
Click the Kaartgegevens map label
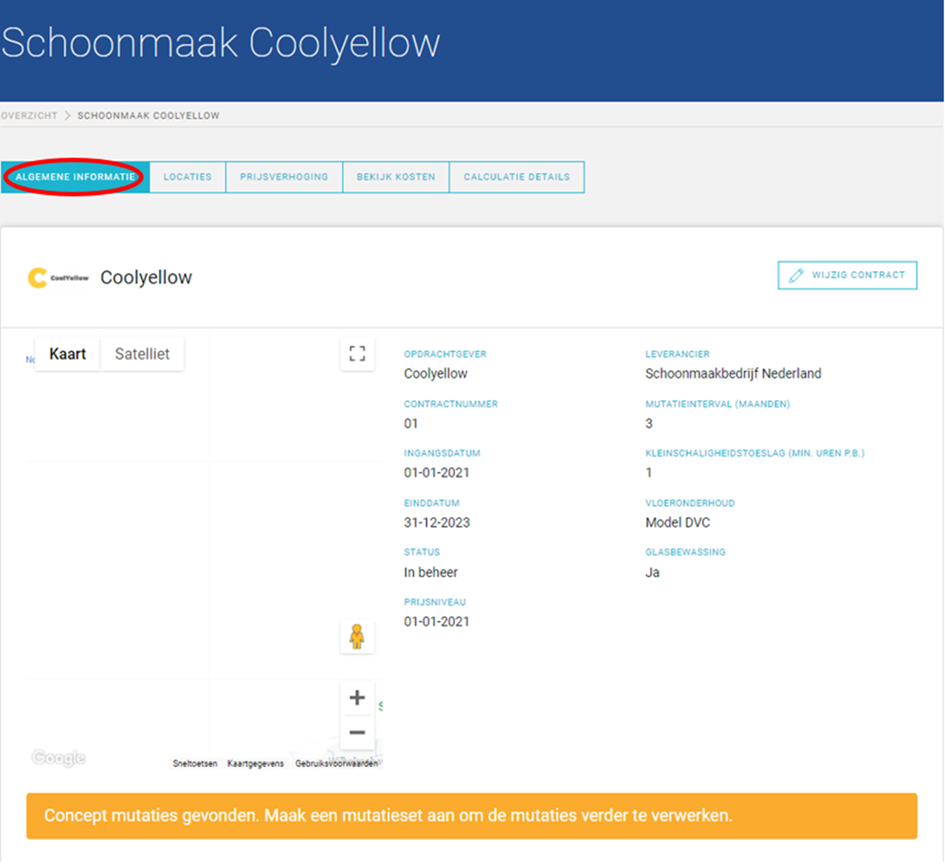[256, 764]
